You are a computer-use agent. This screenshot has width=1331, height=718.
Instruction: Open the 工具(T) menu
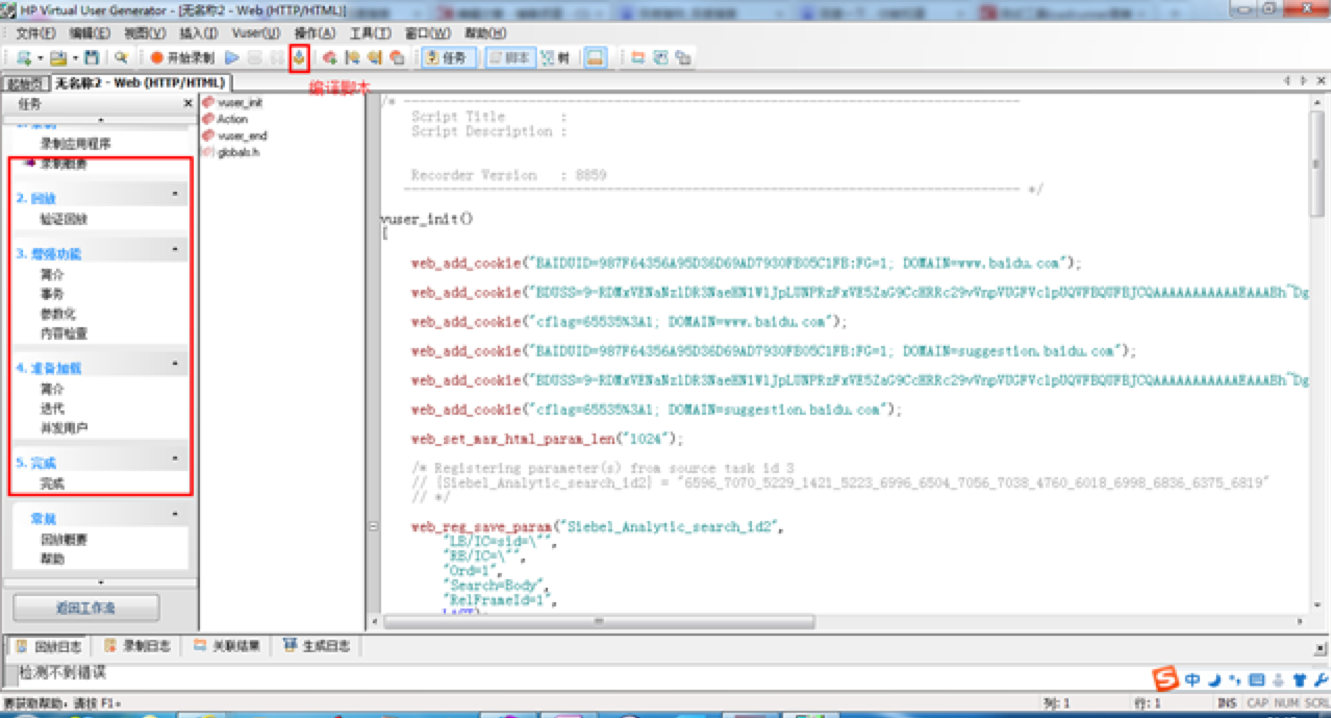(370, 33)
